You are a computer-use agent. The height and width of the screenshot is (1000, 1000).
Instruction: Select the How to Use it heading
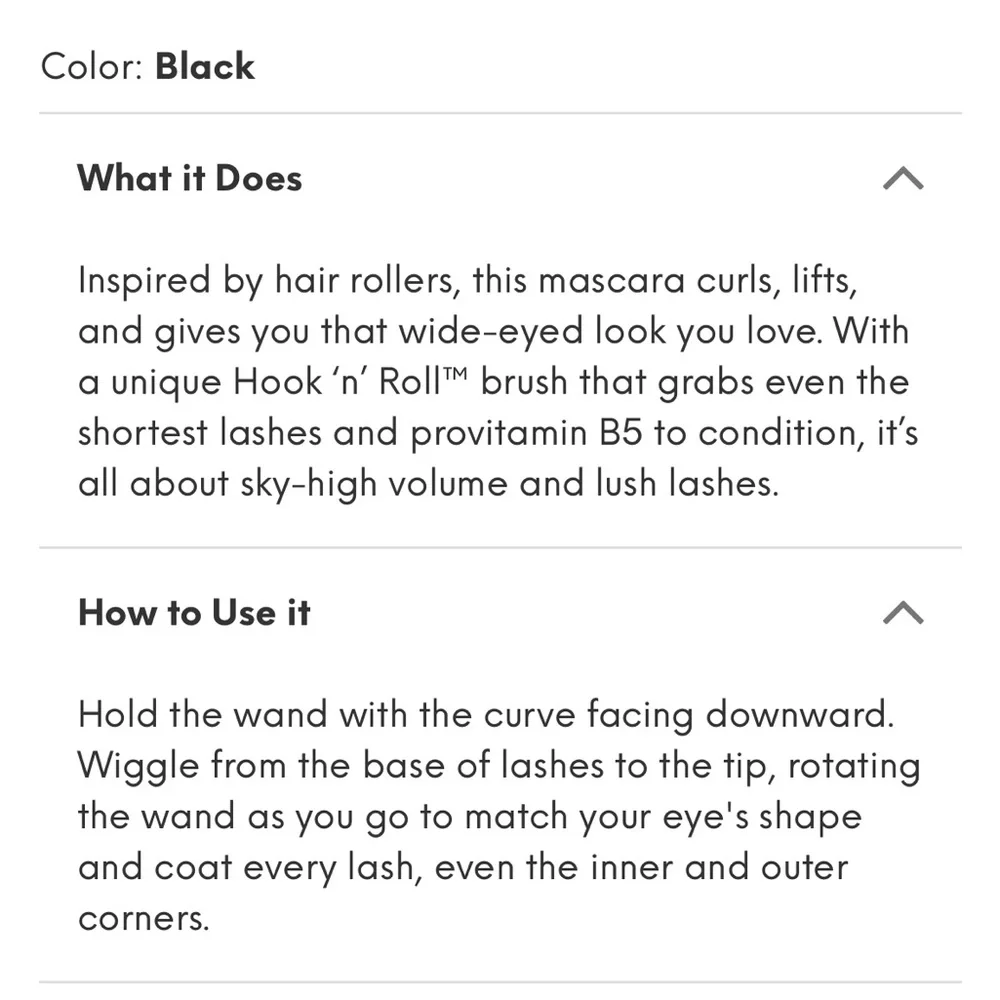(194, 613)
